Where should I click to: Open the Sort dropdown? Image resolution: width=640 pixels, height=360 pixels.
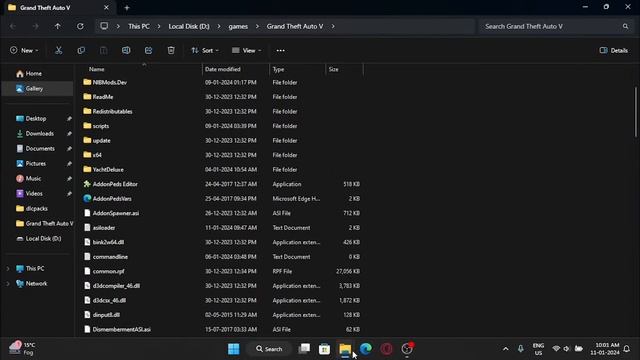pos(205,51)
